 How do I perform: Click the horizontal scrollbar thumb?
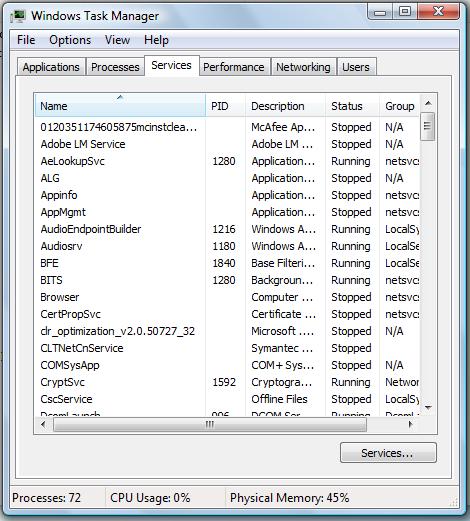coord(210,424)
